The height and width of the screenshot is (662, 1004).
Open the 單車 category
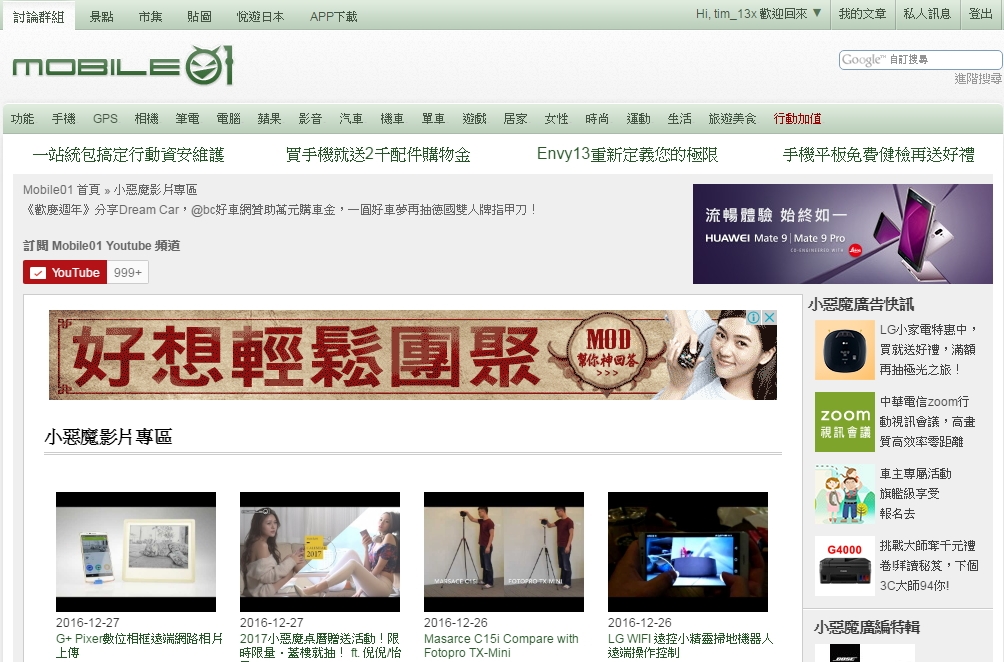coord(433,118)
